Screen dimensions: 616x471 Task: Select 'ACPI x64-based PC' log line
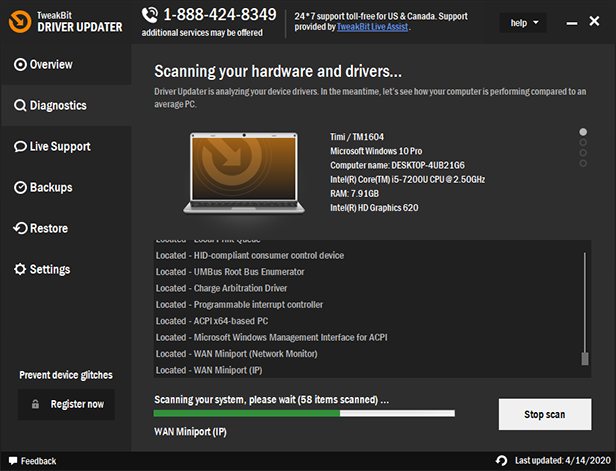[212, 321]
